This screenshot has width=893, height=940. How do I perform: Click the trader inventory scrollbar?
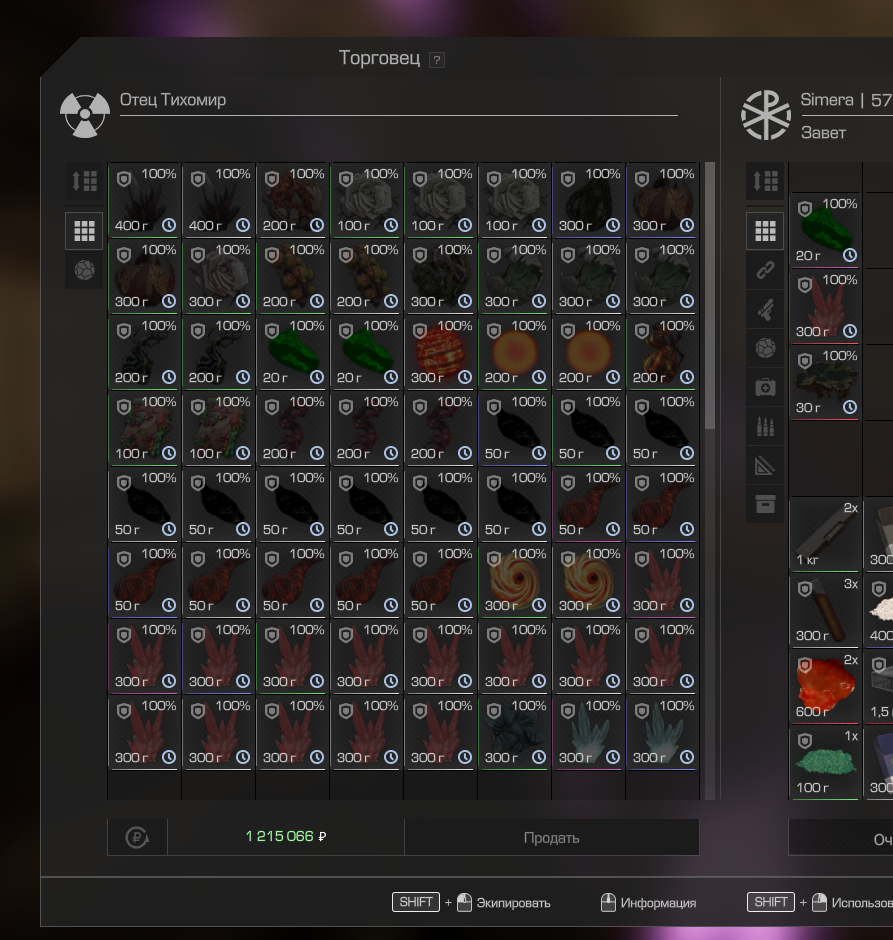pos(710,295)
